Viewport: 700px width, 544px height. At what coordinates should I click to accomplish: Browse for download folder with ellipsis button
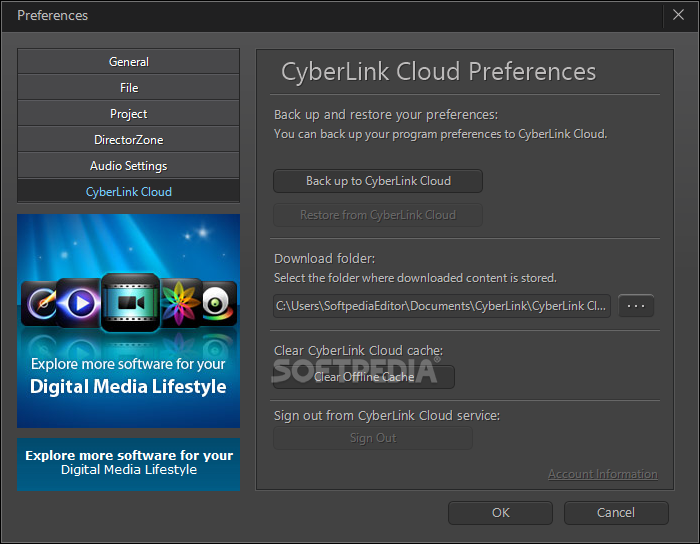pos(636,306)
